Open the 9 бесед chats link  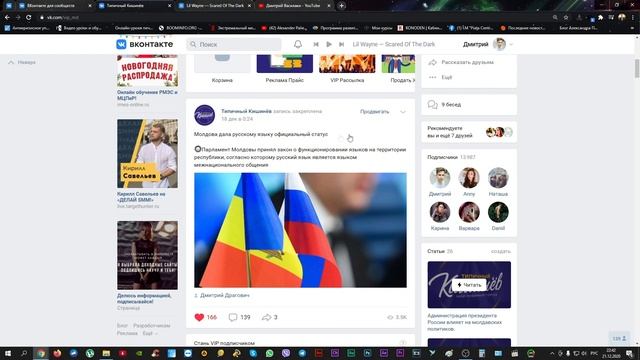469,105
